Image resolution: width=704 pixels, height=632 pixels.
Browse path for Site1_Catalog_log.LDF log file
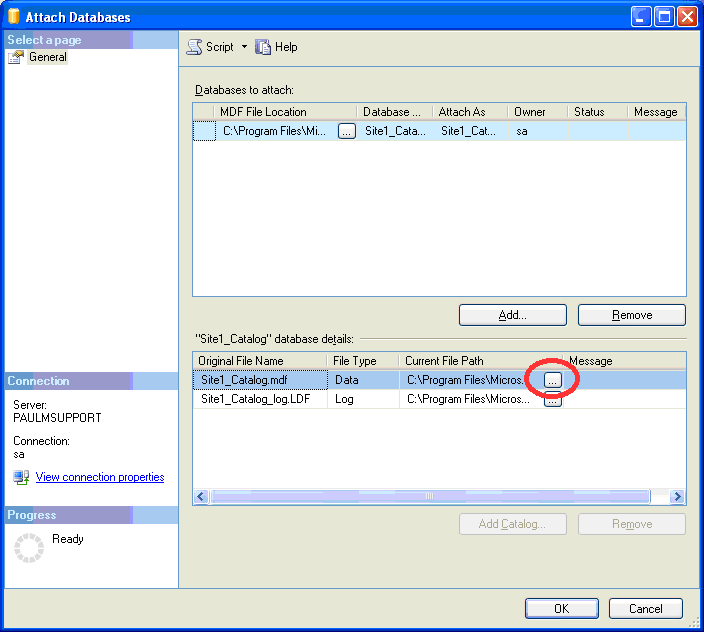553,400
